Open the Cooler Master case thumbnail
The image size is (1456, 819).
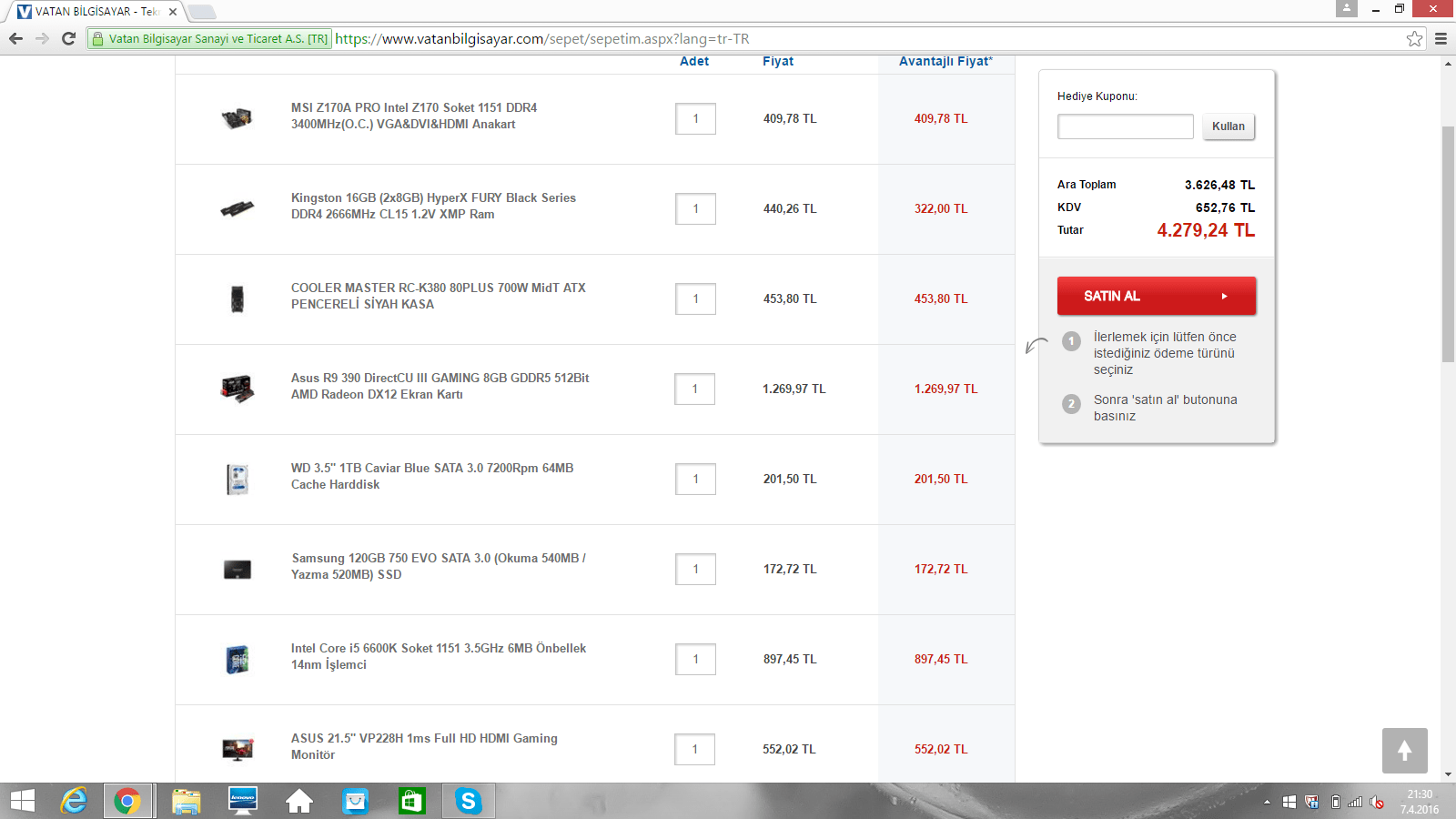(237, 298)
